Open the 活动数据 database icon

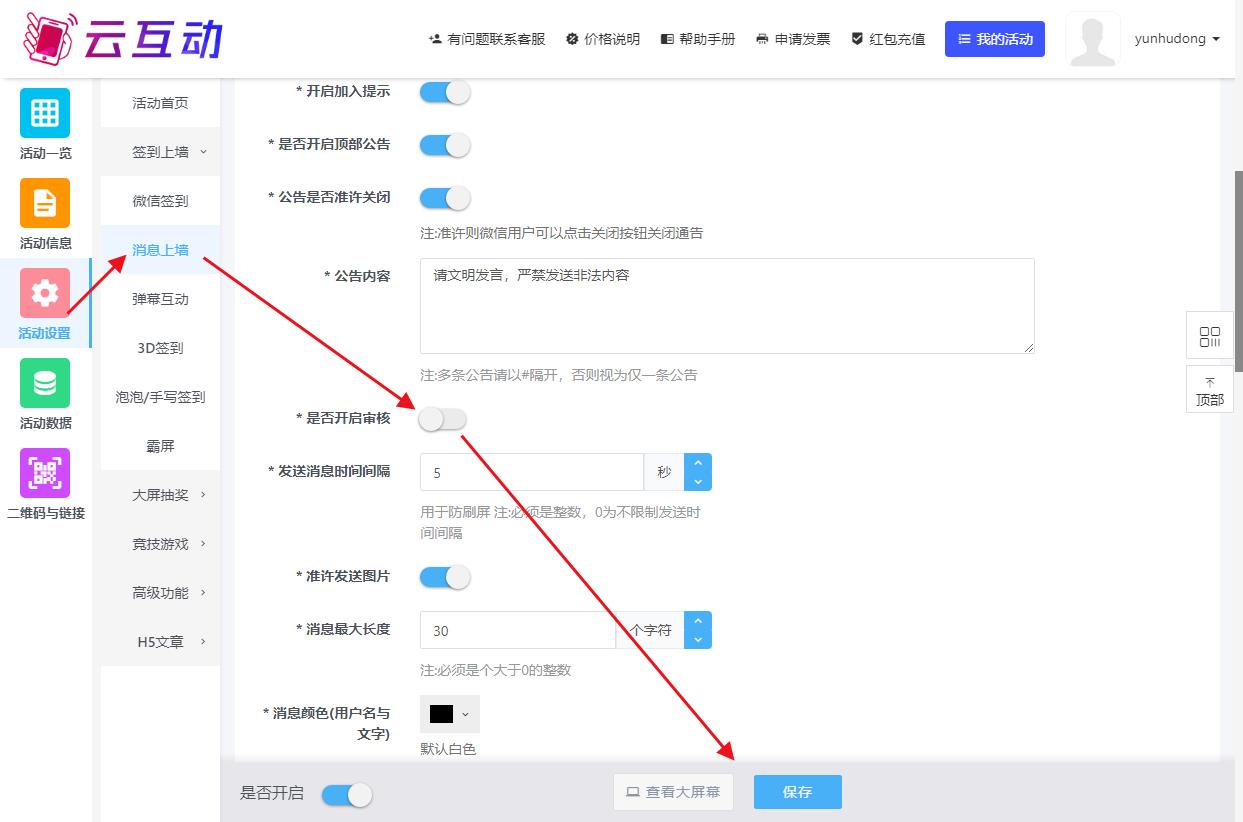pos(45,383)
